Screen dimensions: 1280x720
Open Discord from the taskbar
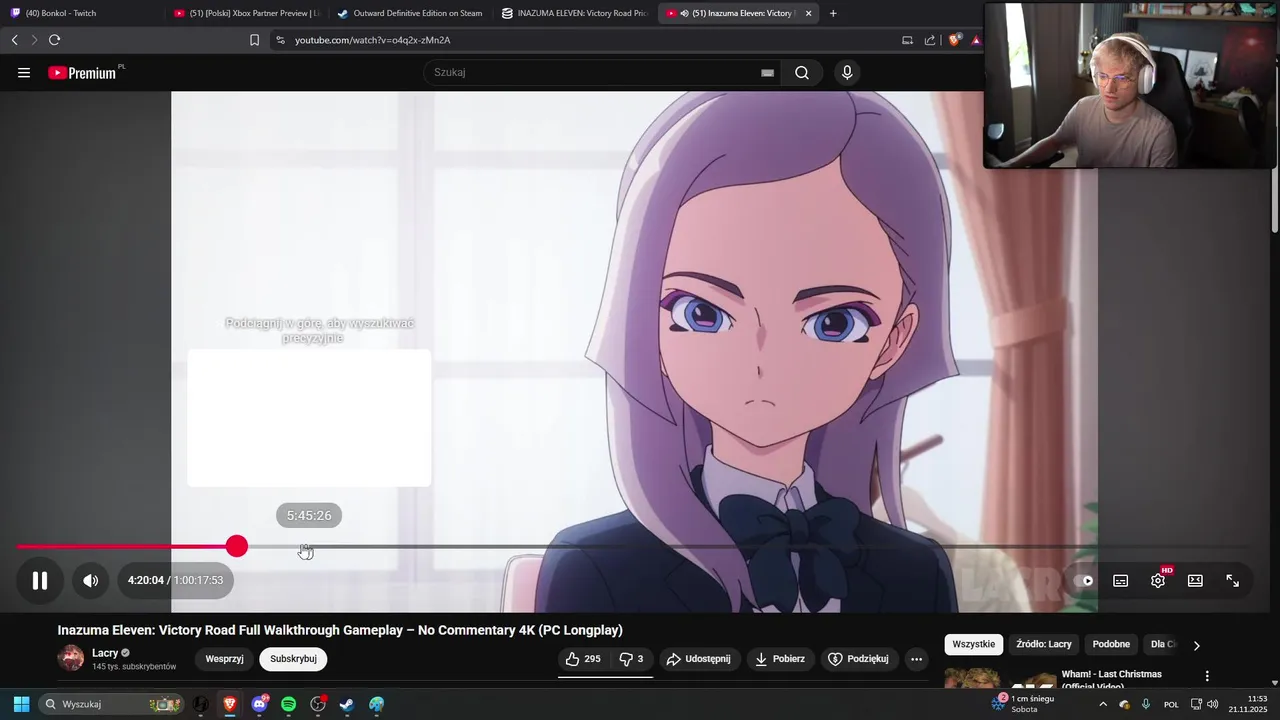260,704
